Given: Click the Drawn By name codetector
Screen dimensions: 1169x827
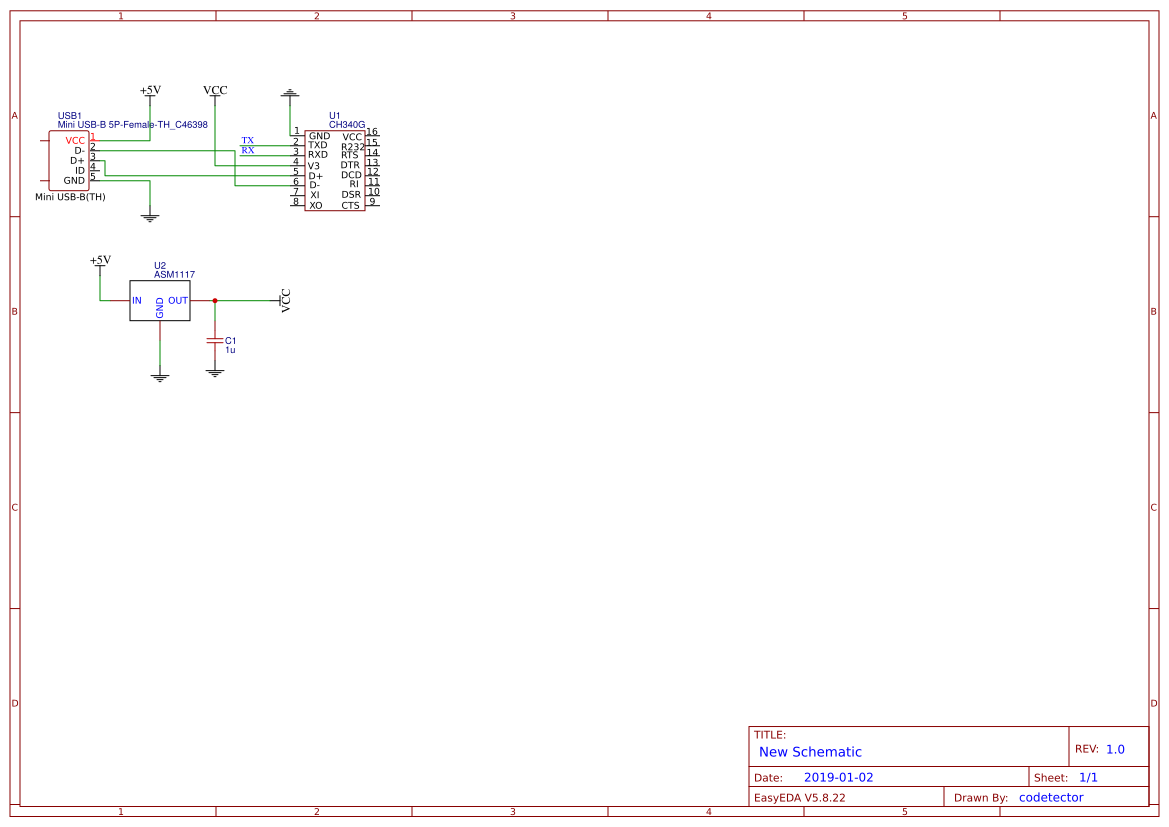Looking at the screenshot, I should 1051,797.
